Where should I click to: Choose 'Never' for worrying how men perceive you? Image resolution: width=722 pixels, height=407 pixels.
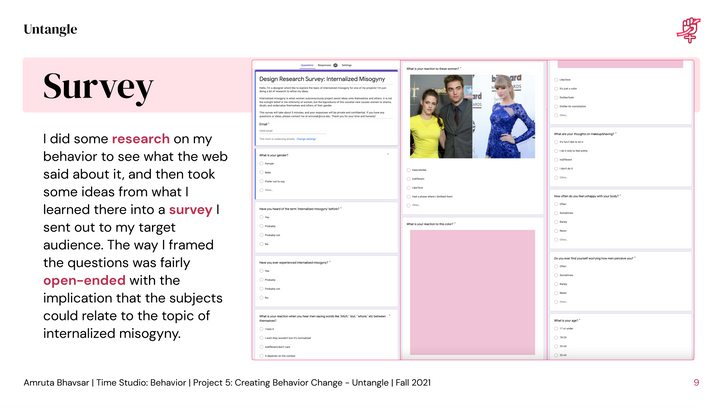[x=560, y=293]
